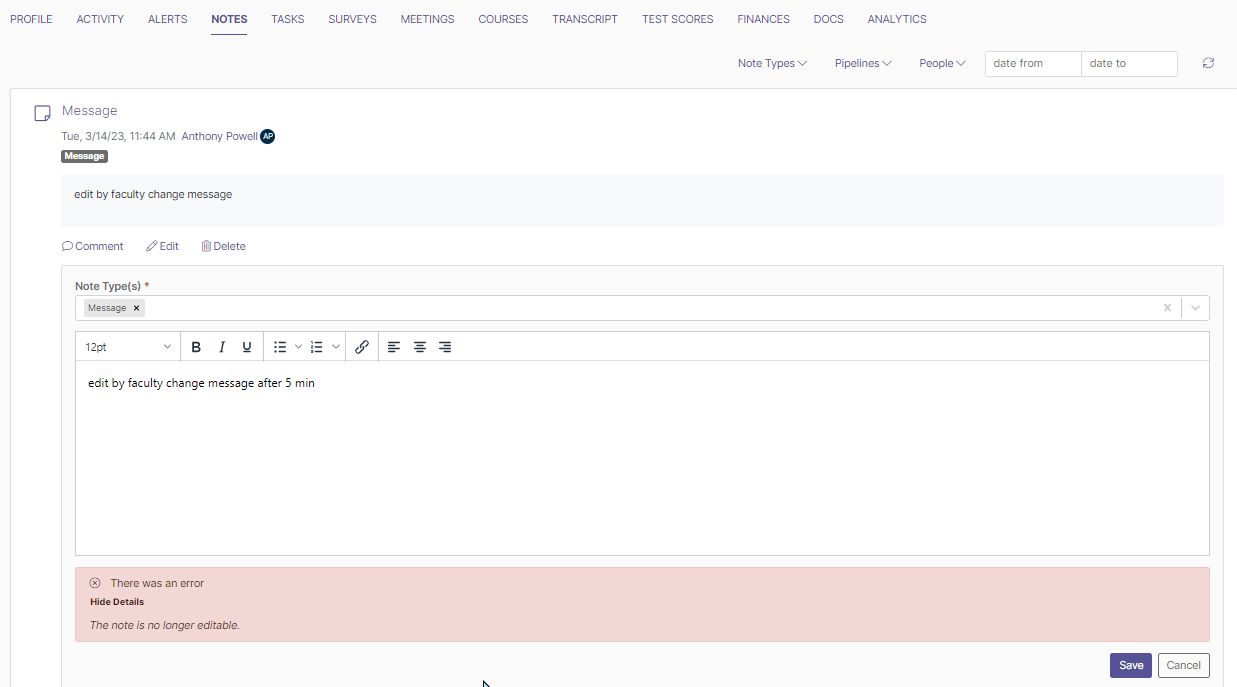Image resolution: width=1237 pixels, height=687 pixels.
Task: Go to Test Scores tab
Action: click(678, 19)
